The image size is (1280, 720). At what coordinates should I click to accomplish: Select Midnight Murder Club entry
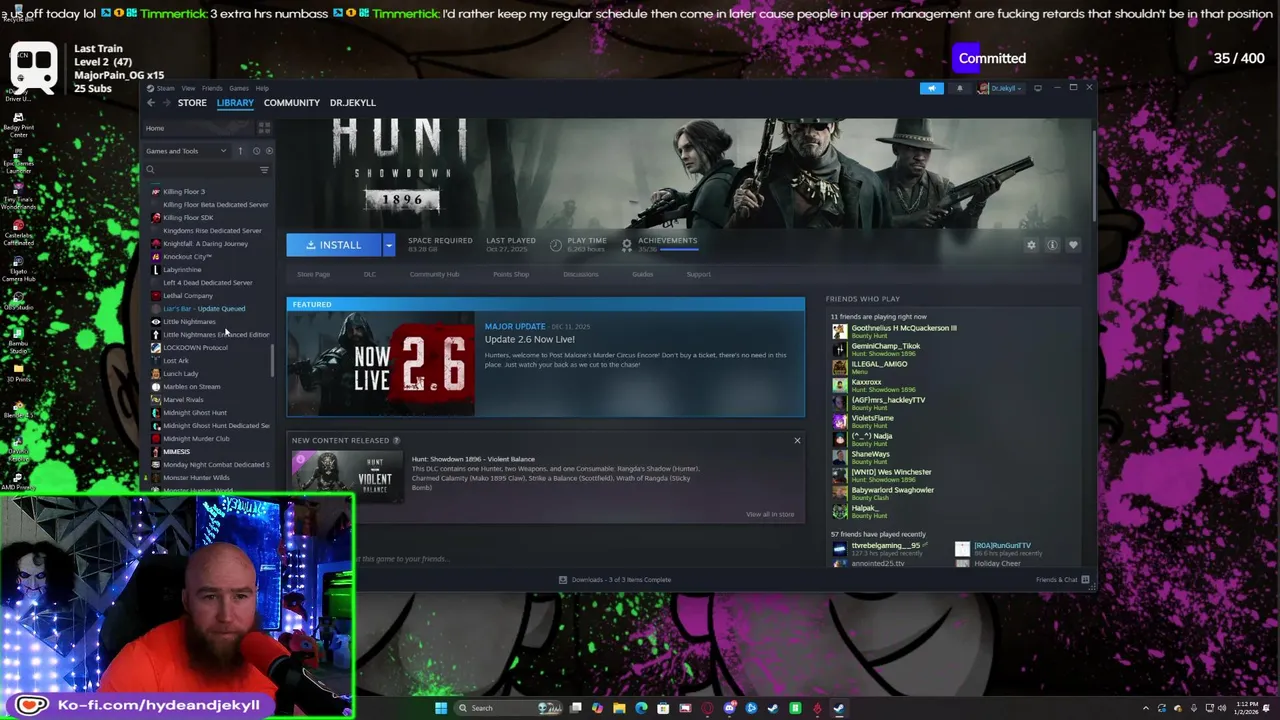(196, 438)
